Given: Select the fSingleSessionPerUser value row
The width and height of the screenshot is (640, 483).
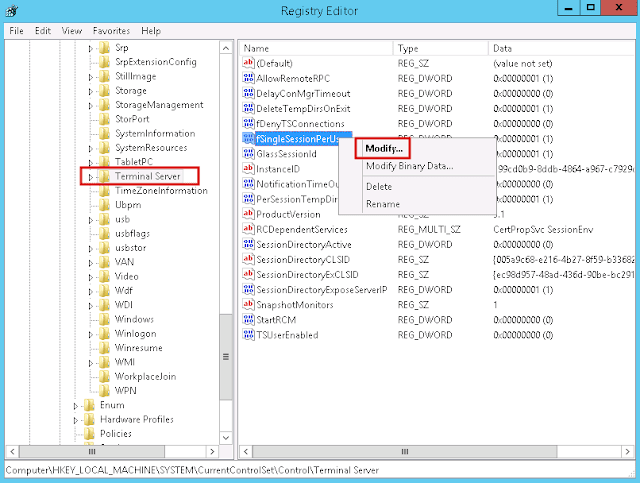Looking at the screenshot, I should [304, 139].
